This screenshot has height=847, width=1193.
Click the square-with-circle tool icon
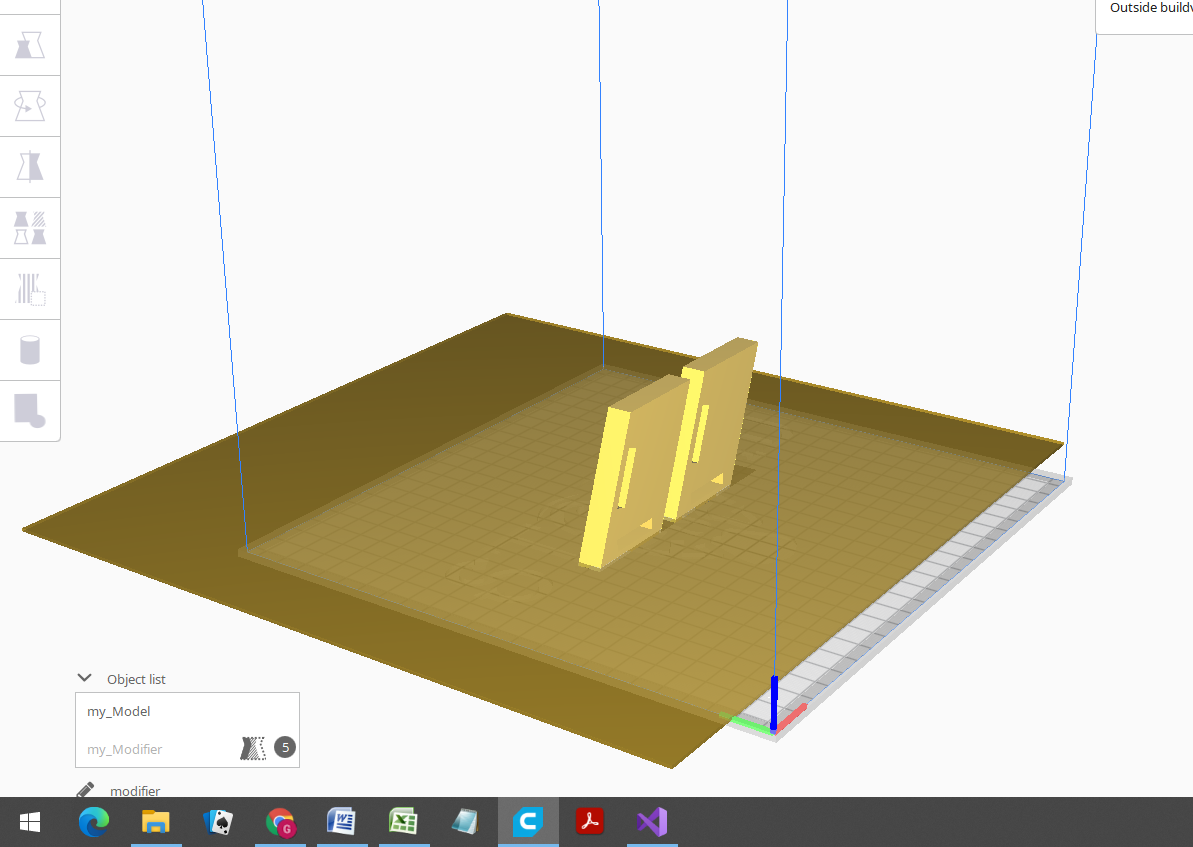click(30, 410)
